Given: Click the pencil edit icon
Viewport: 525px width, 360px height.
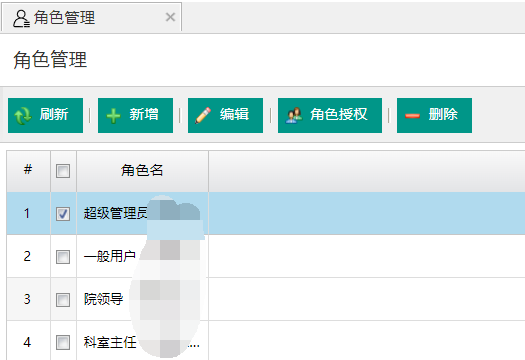Looking at the screenshot, I should pos(203,116).
